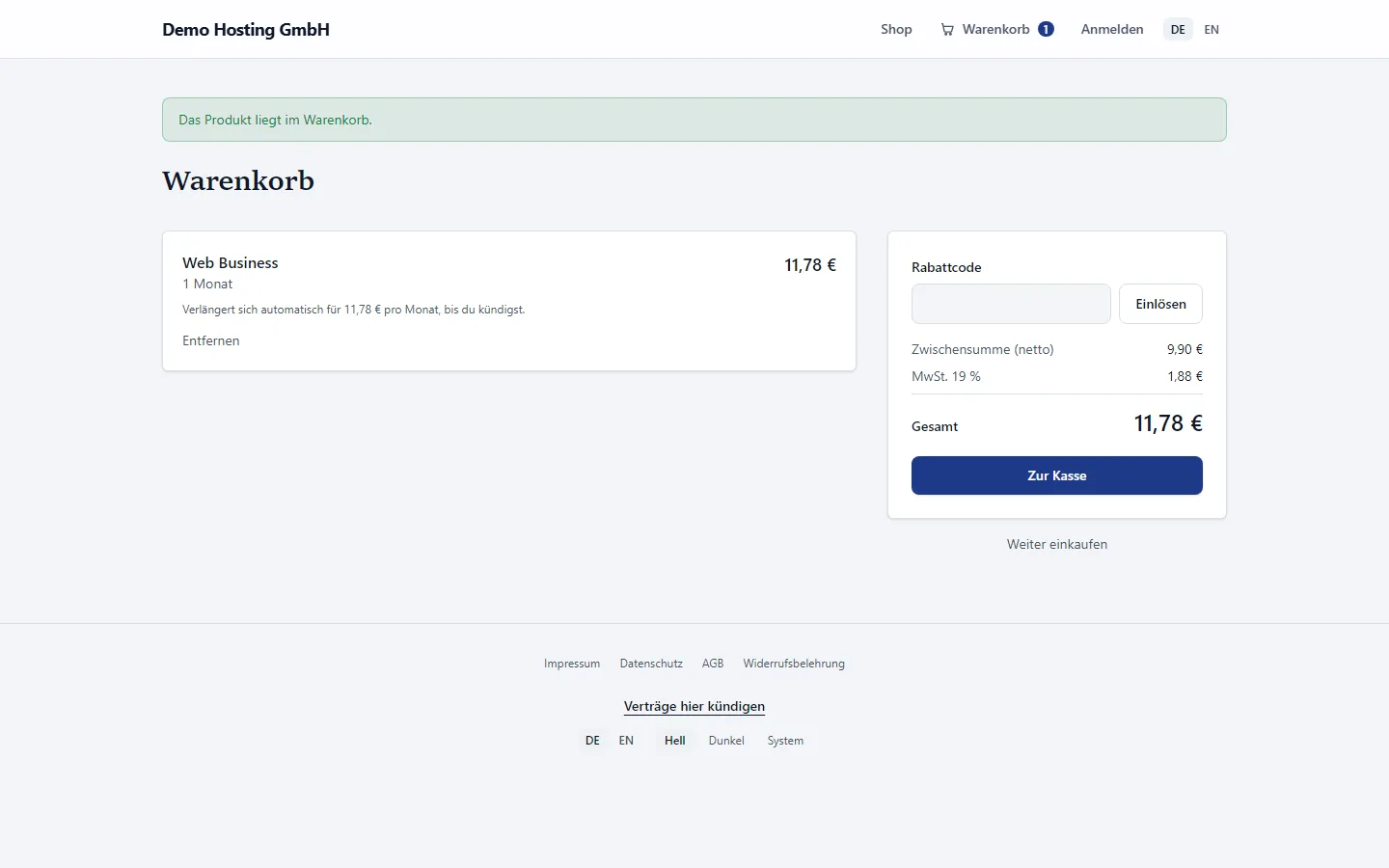1389x868 pixels.
Task: Open the AGB footer link
Action: pyautogui.click(x=713, y=664)
